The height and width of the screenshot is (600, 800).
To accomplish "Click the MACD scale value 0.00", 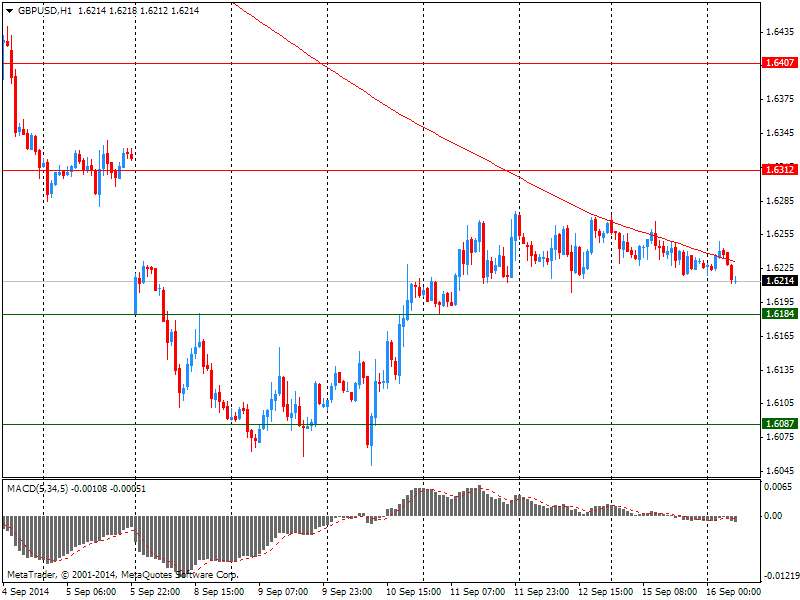I will [x=773, y=516].
